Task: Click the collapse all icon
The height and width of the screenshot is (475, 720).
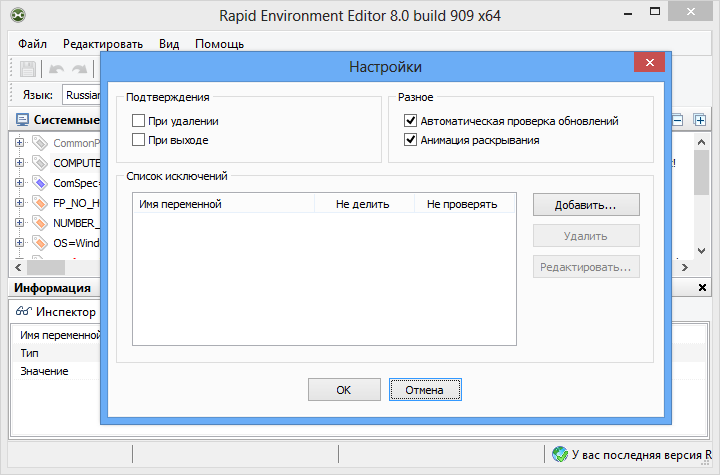Action: coord(678,120)
